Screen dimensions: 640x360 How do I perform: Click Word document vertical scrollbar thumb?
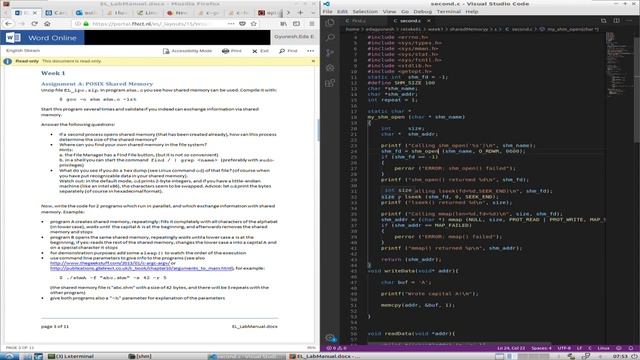tap(318, 130)
